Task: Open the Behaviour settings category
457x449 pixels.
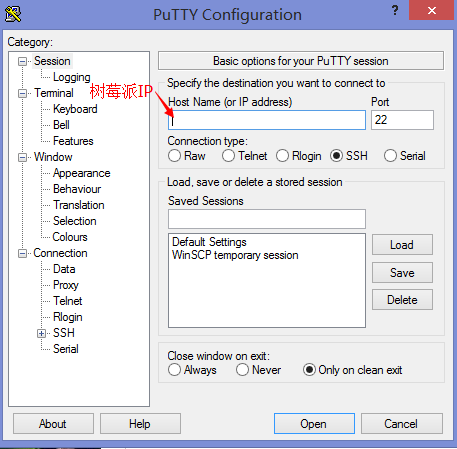Action: tap(77, 189)
